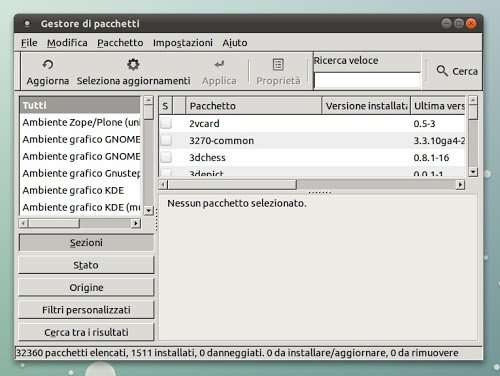Select the 3dchess package row

click(x=312, y=157)
